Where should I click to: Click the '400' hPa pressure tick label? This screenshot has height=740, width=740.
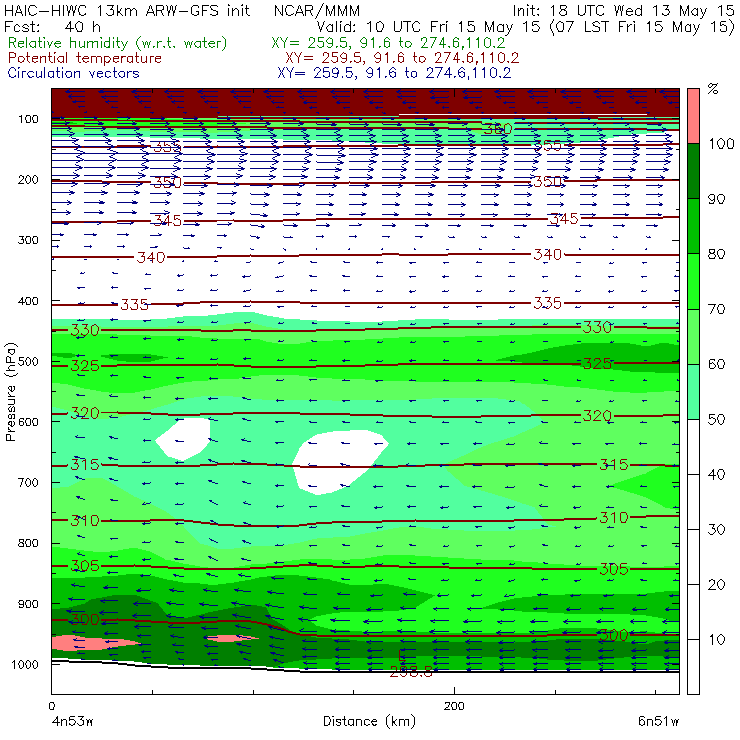point(28,301)
